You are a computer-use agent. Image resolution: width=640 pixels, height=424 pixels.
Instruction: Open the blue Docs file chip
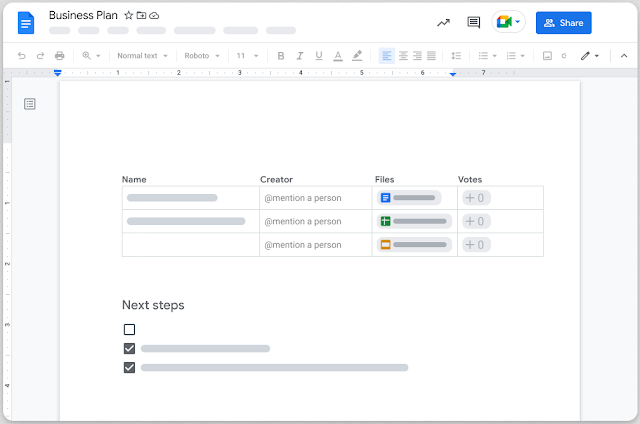tap(409, 198)
